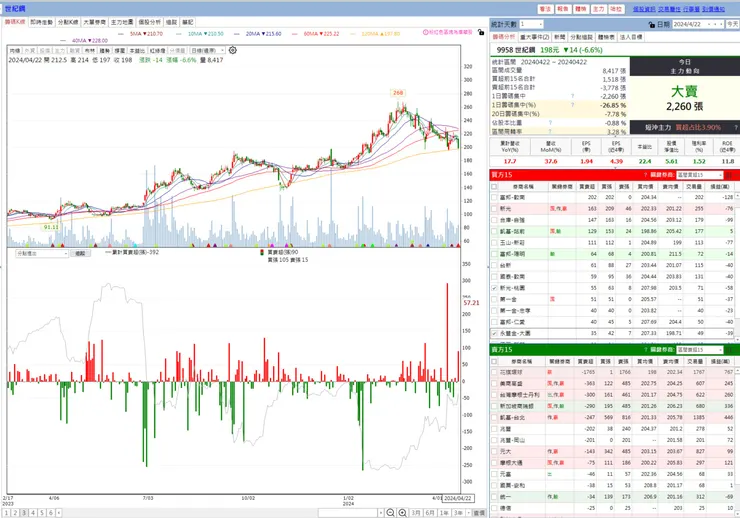Toggle the 均線 chart overlay button
This screenshot has width=740, height=518.
(15, 50)
